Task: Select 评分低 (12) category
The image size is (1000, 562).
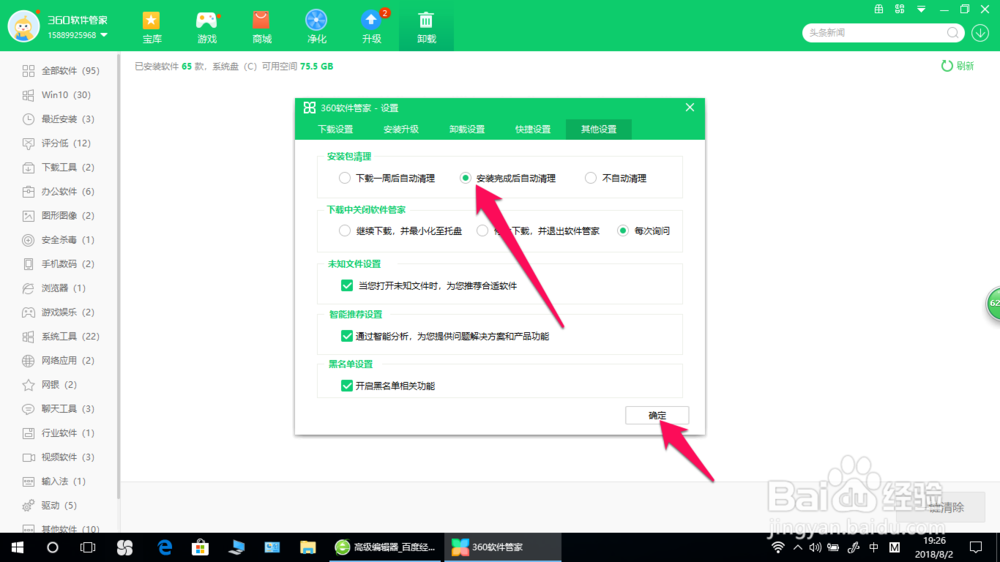Action: 56,144
